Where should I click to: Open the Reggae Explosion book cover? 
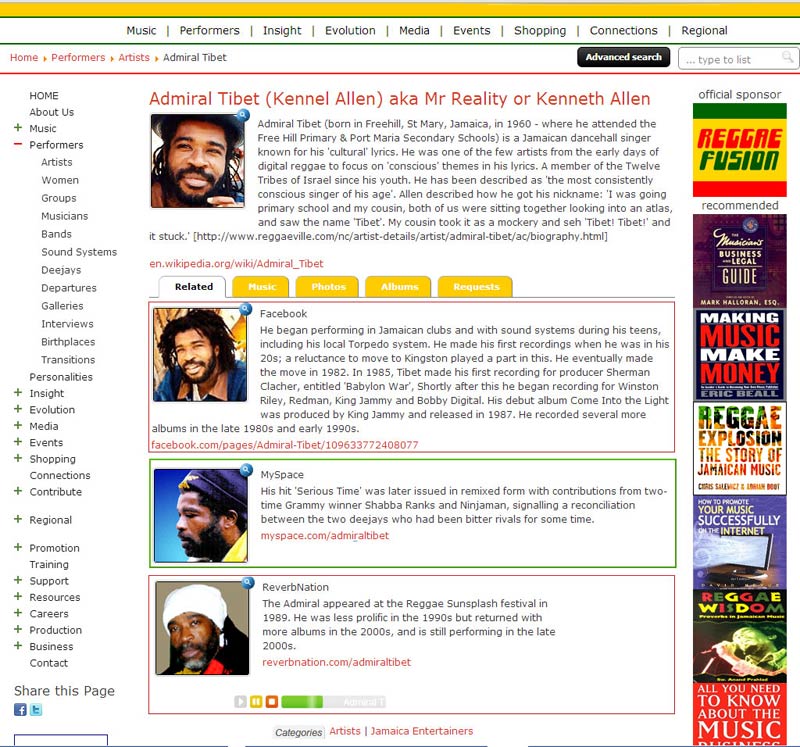coord(739,448)
